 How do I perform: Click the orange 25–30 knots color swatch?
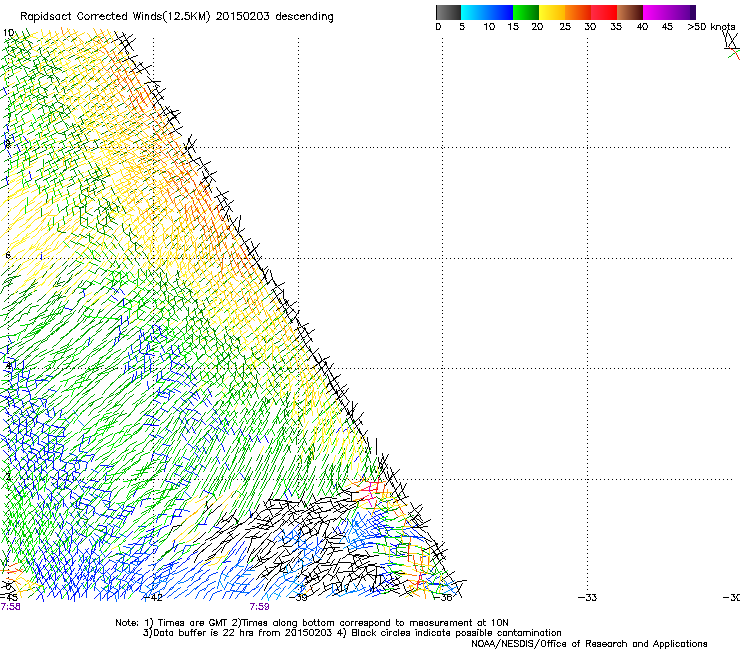tap(578, 12)
